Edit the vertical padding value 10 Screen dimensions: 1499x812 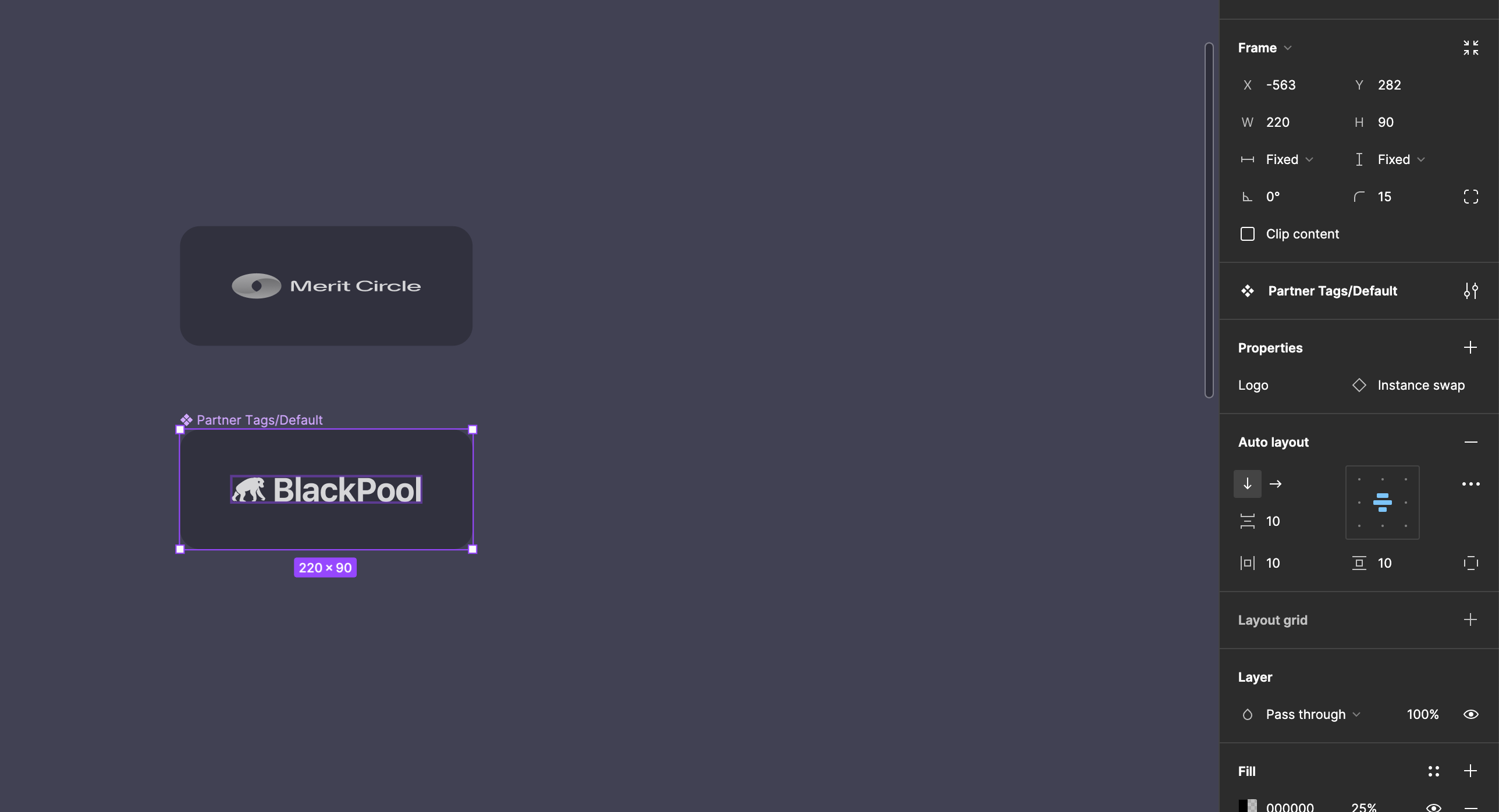click(1384, 563)
